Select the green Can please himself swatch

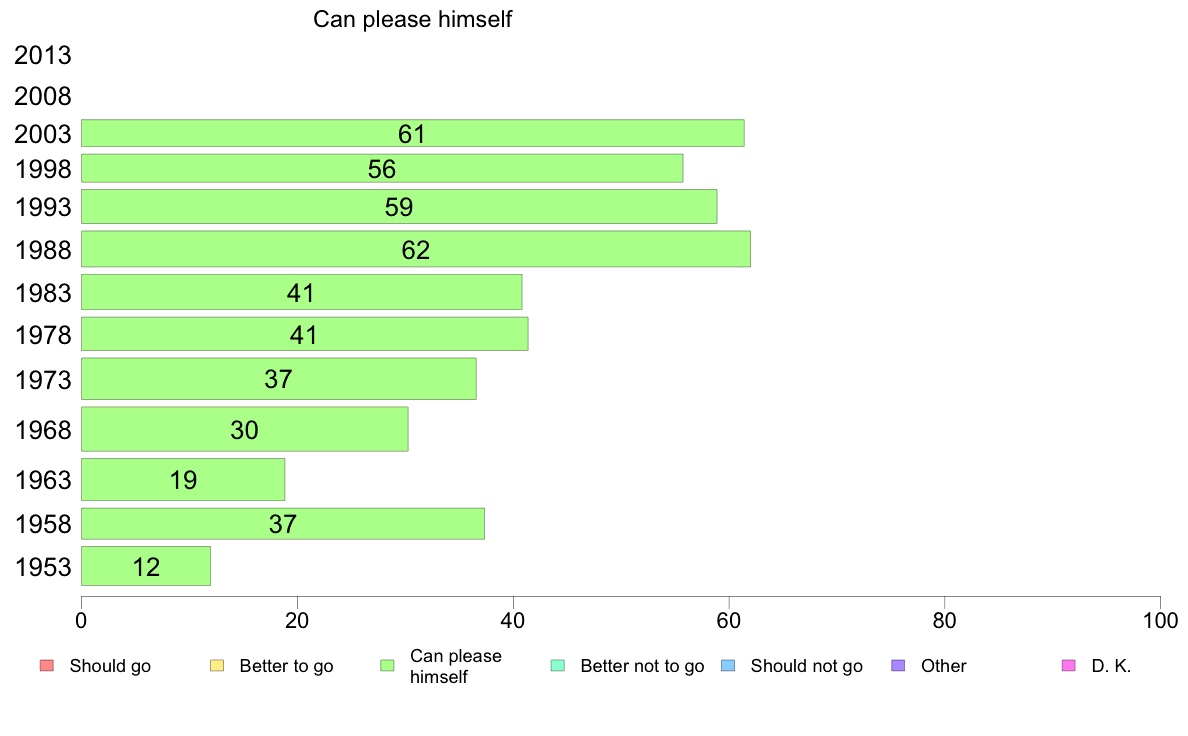(388, 666)
